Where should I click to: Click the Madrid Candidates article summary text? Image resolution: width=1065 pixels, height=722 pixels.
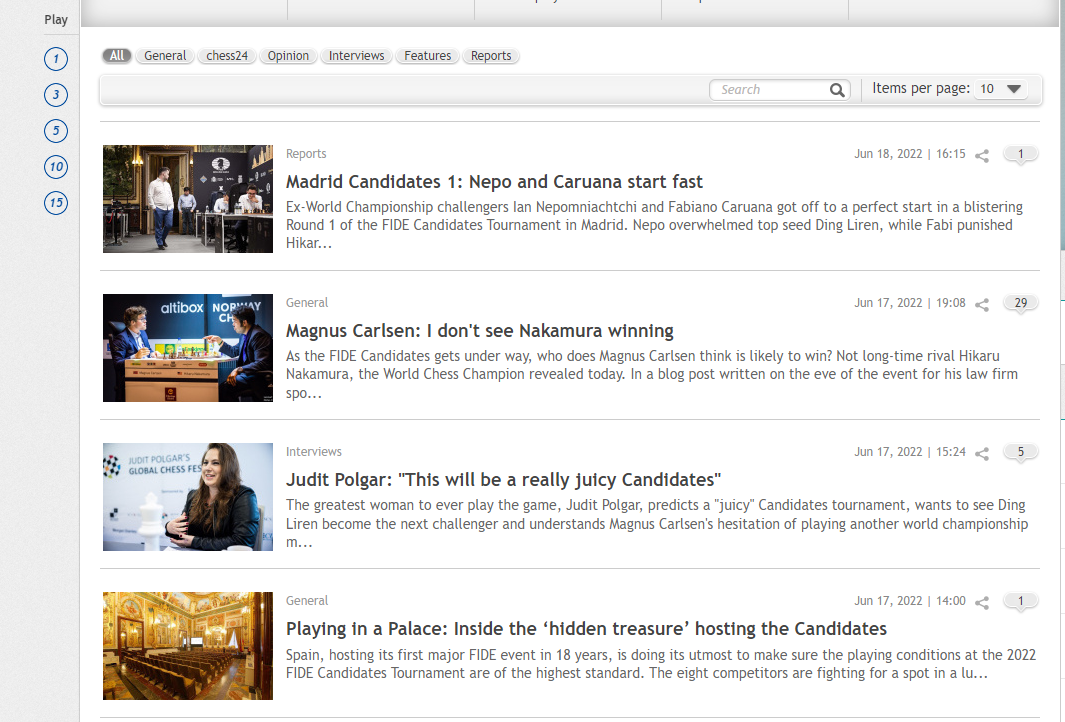[x=654, y=225]
